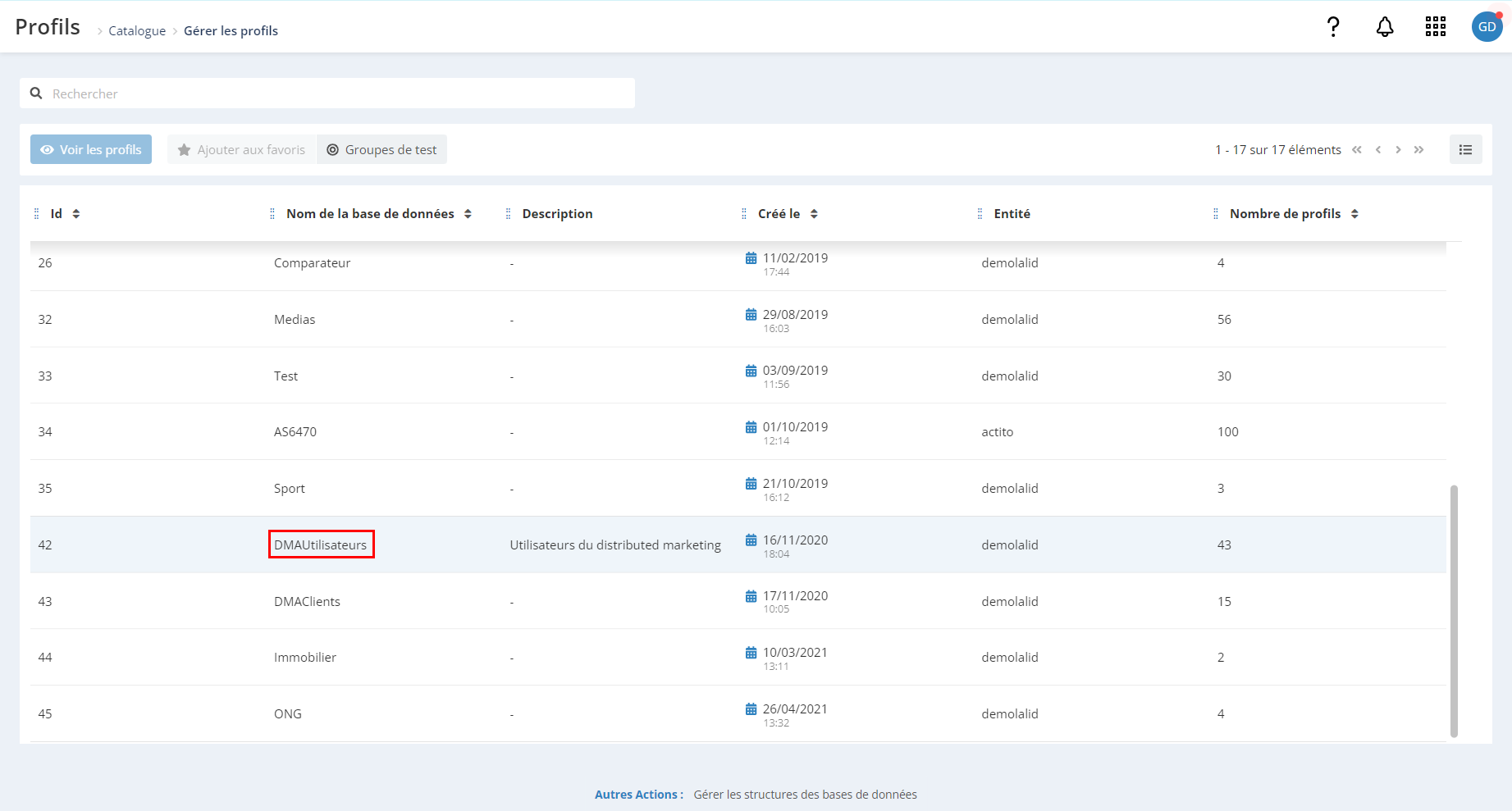Select the Sport database row
The image size is (1512, 811).
738,489
